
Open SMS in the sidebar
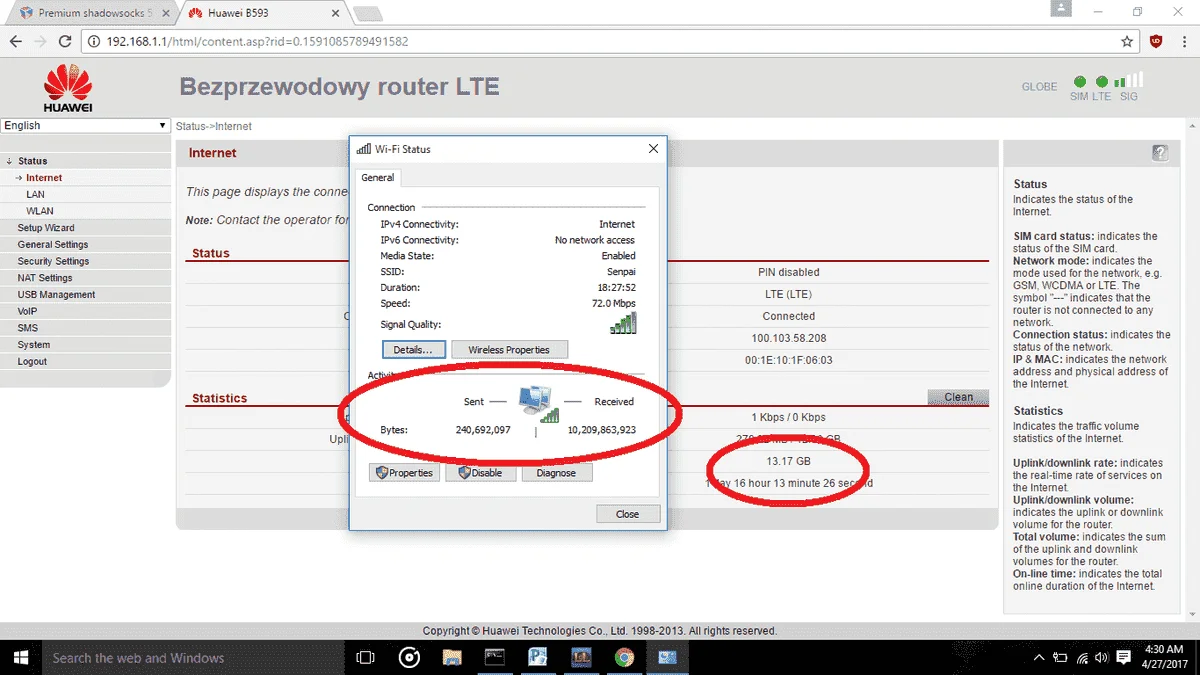27,328
